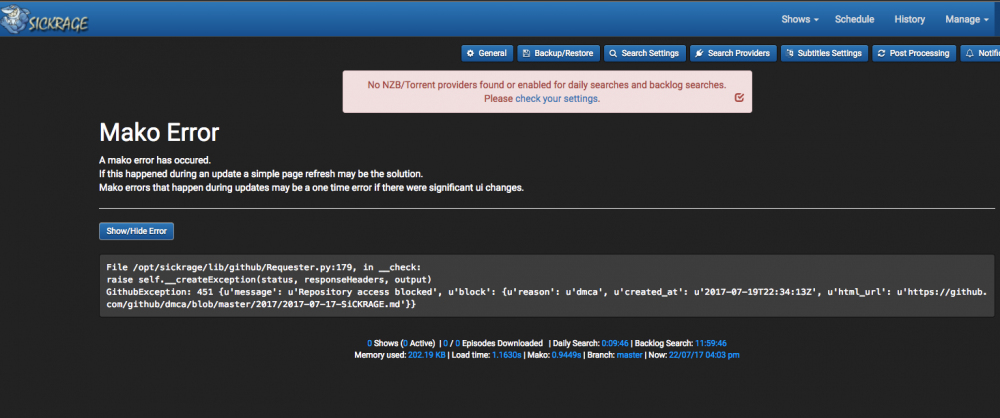
Task: Click the magnifier icon on Search Settings
Action: click(614, 54)
